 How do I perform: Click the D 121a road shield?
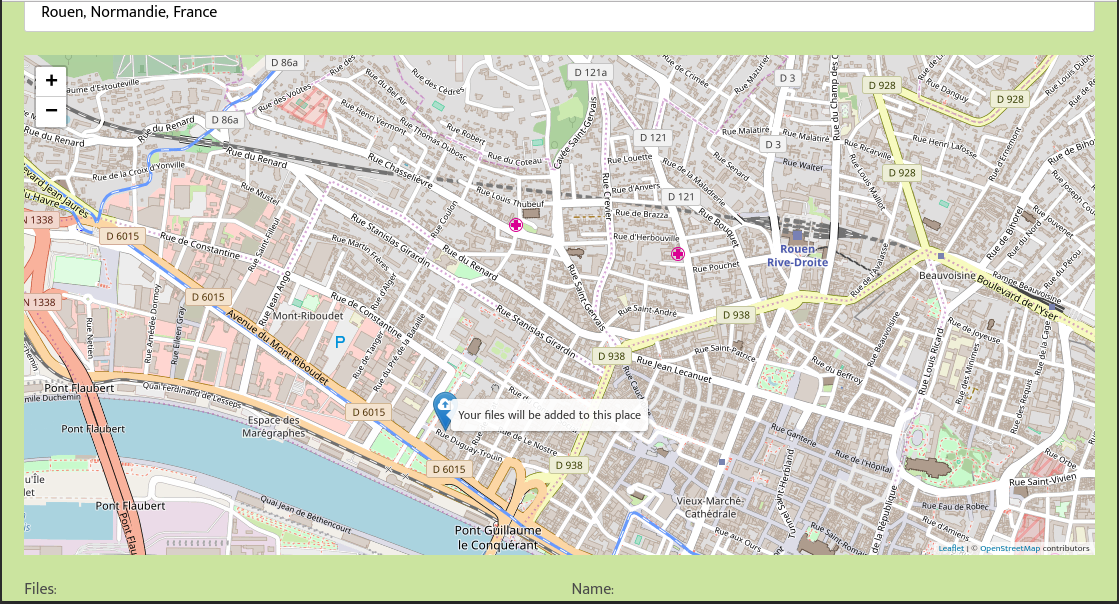(x=591, y=72)
